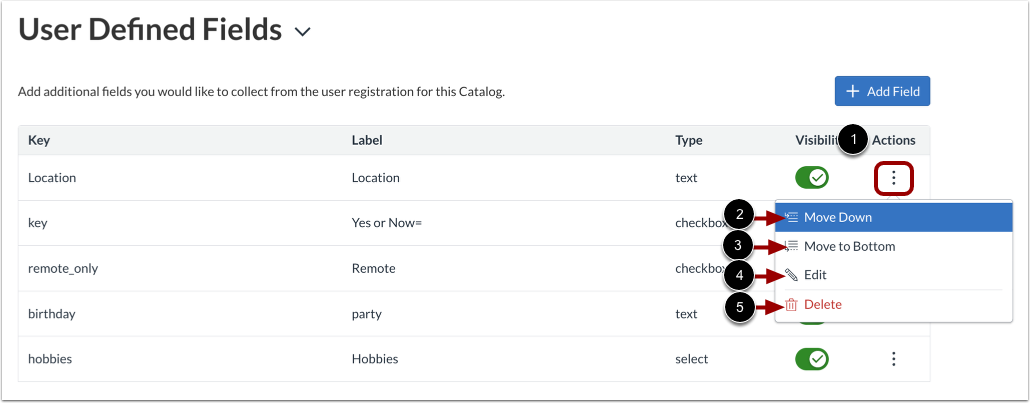Viewport: 1030px width, 403px height.
Task: Select the remote_only key cell
Action: click(x=63, y=268)
